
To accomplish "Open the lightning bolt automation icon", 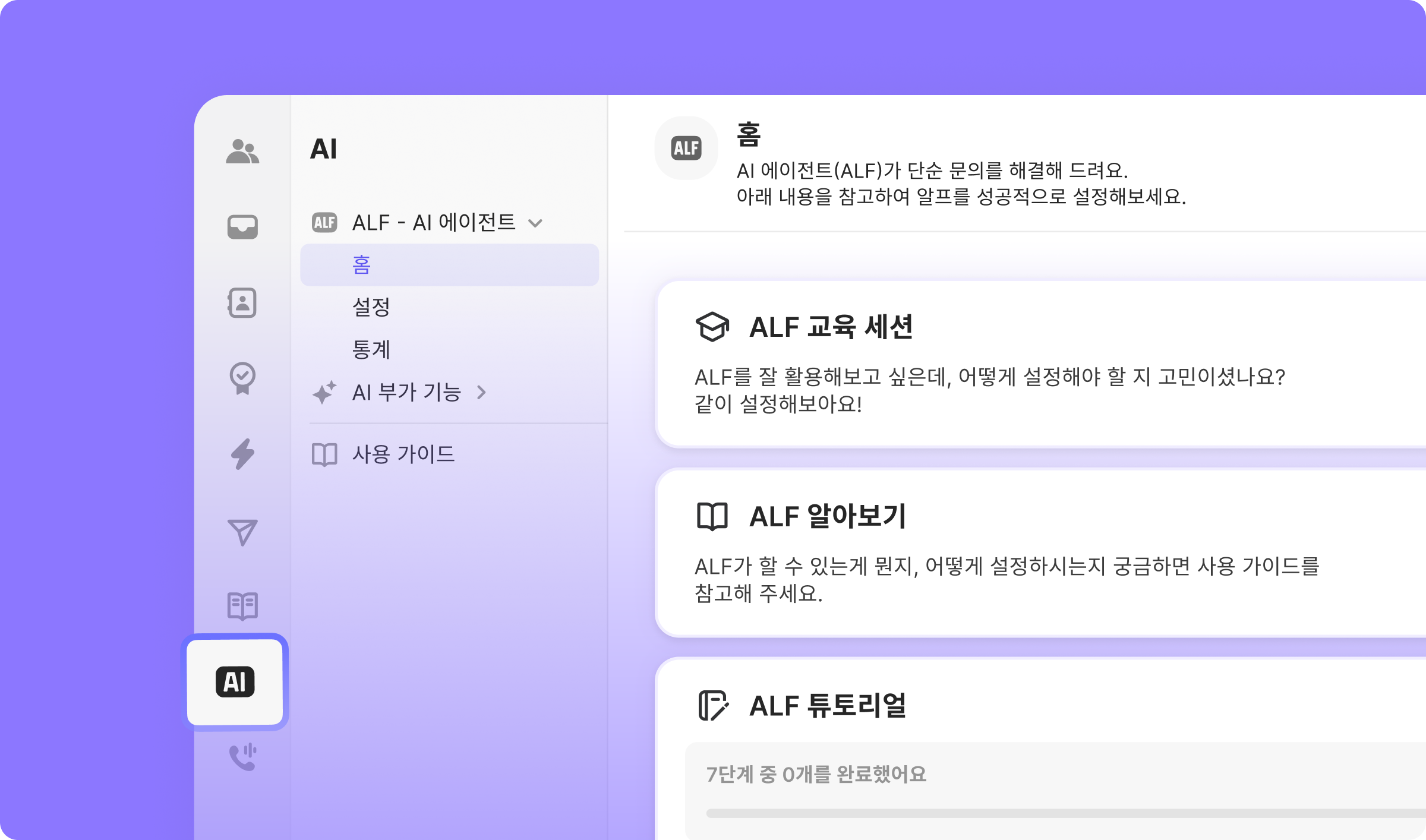I will tap(242, 454).
